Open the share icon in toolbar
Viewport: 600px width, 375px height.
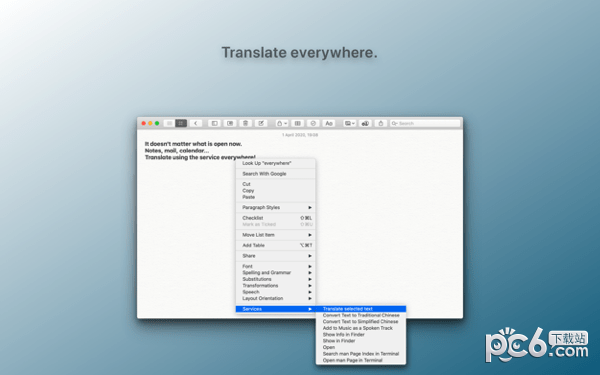(381, 123)
